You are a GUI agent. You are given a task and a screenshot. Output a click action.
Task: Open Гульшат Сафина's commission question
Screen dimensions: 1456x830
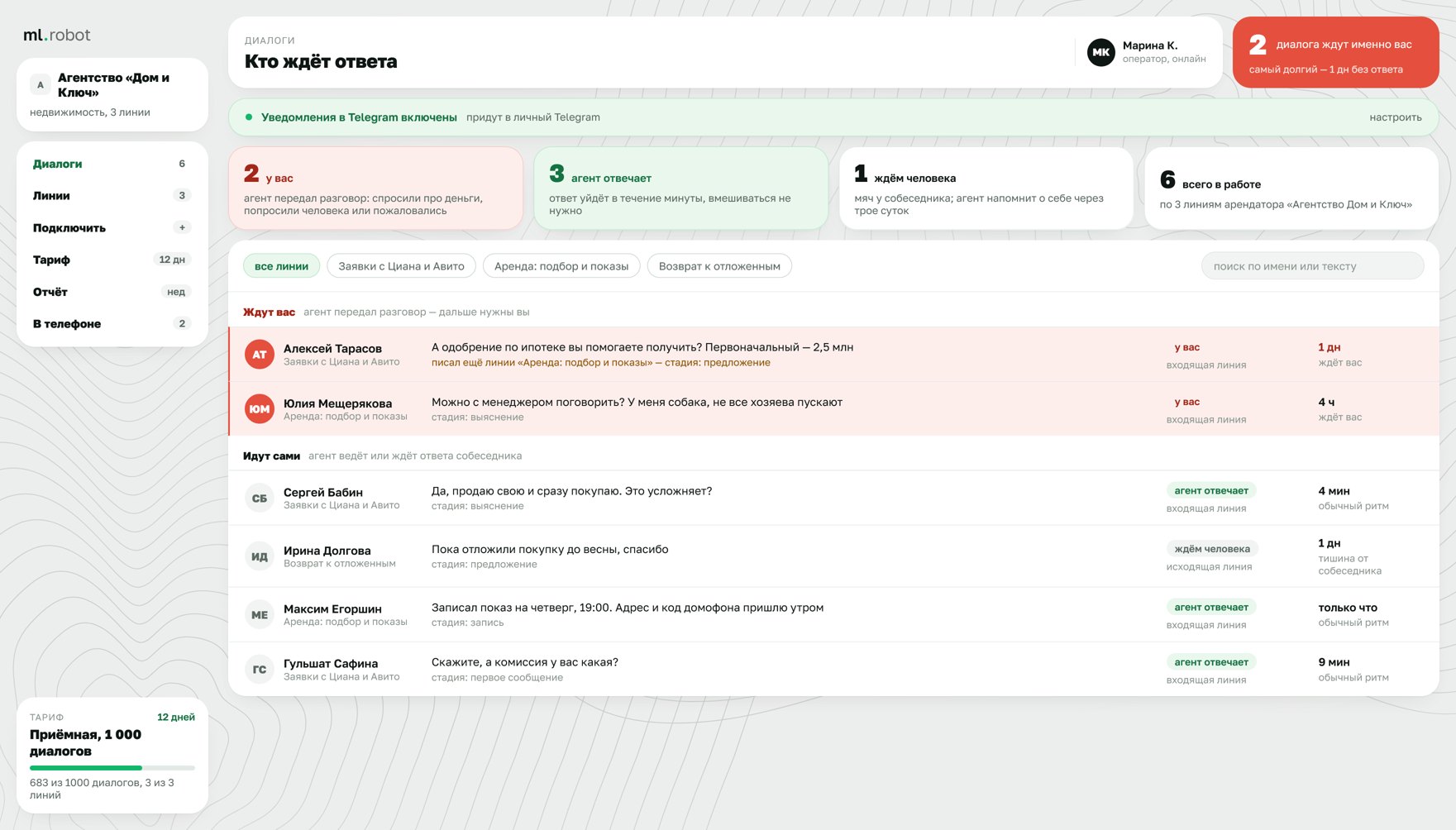point(525,662)
